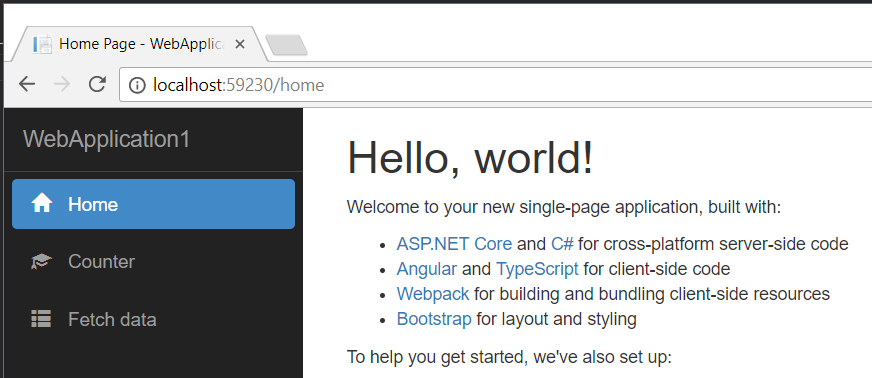This screenshot has height=378, width=872.
Task: Click the page favicon on the tab
Action: [x=42, y=44]
